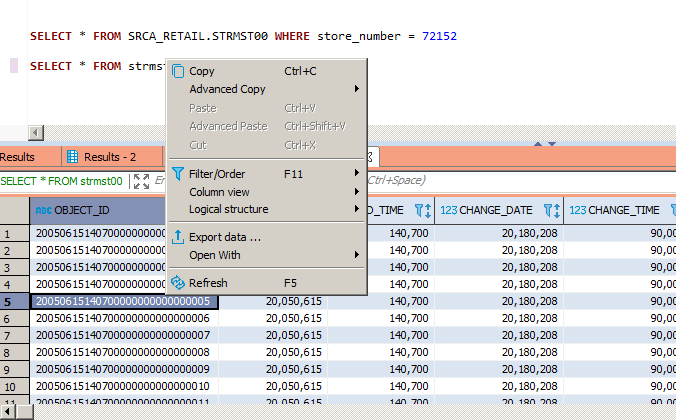Click the store number value 72152
Viewport: 676px width, 420px height.
coord(439,36)
